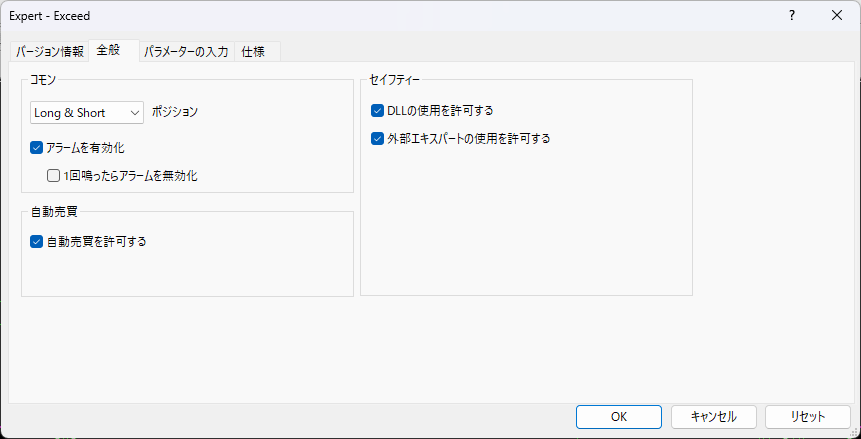
Task: Click the キャンセル button
Action: tap(714, 417)
